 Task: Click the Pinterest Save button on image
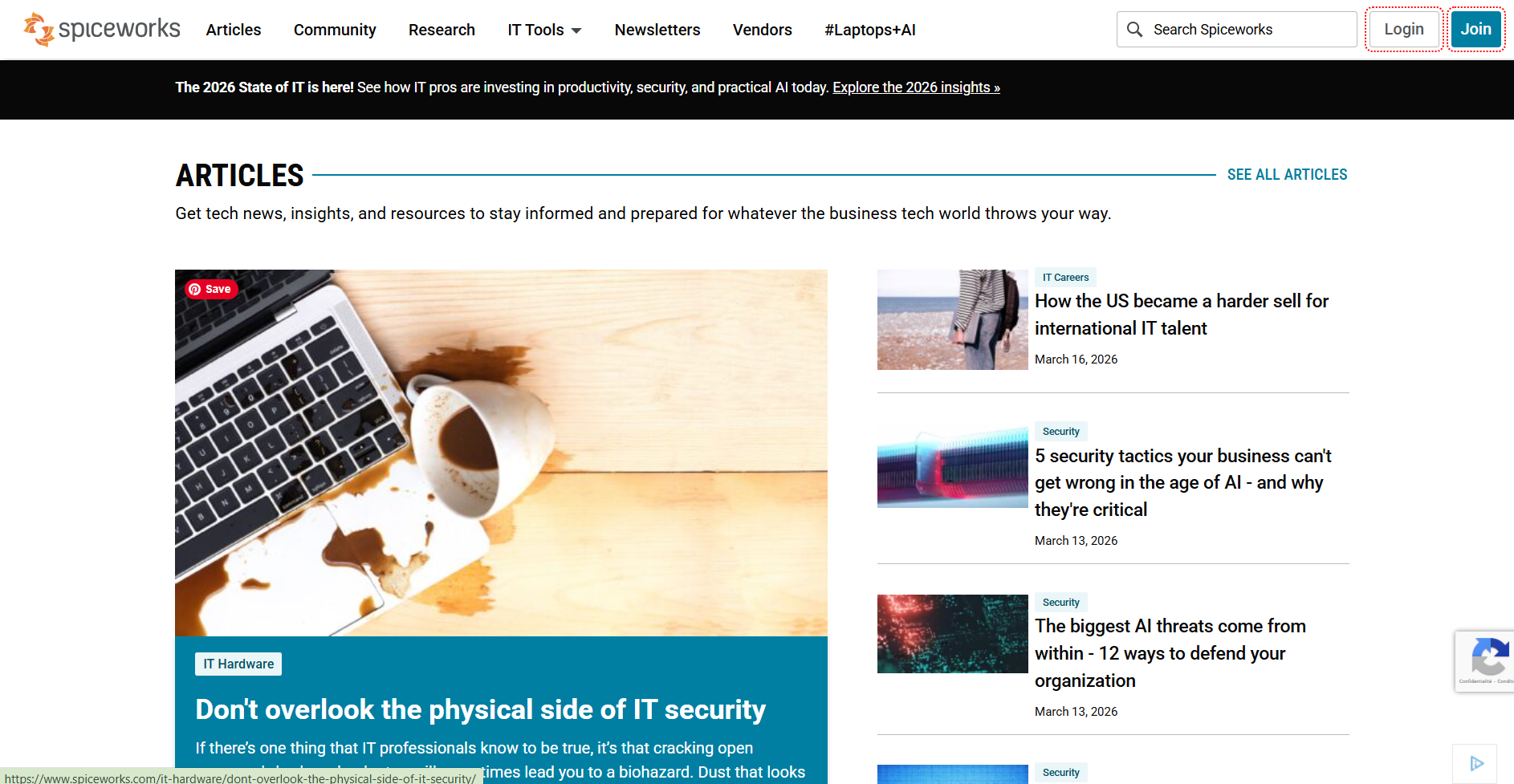click(x=211, y=289)
